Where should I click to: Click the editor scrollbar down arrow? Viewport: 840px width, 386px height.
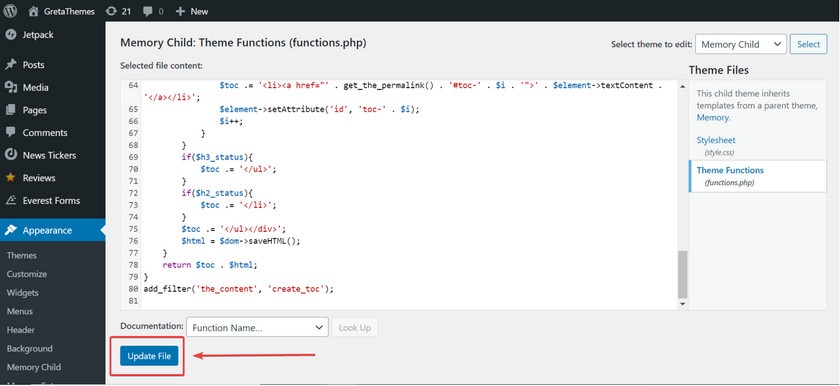[682, 304]
